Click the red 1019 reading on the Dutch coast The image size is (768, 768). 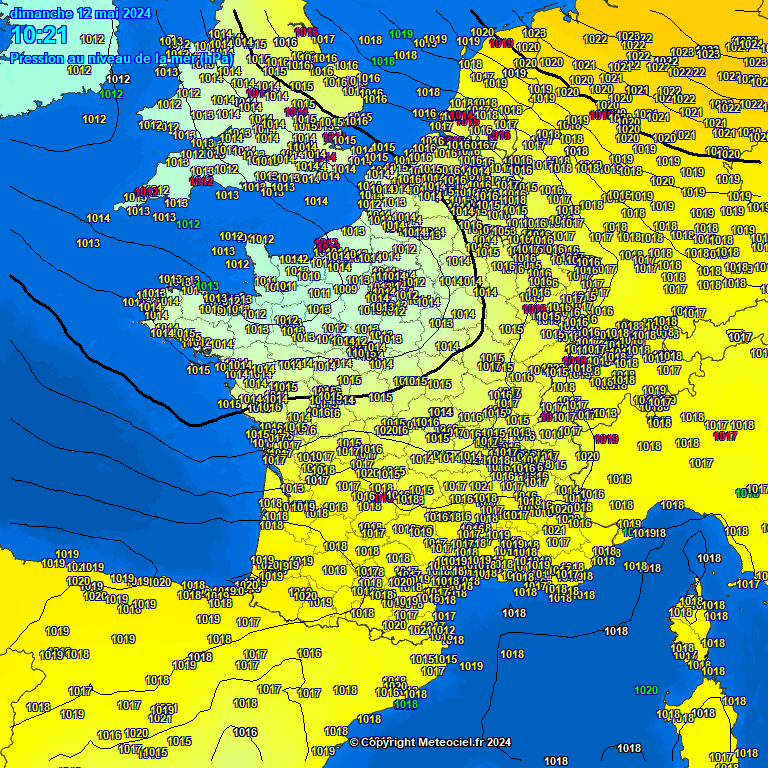pos(501,43)
